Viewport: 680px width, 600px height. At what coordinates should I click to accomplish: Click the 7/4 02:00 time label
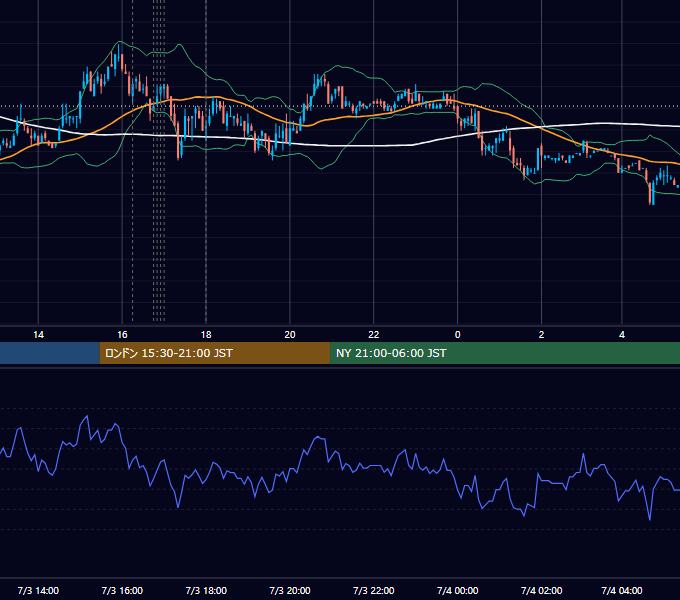pos(541,590)
